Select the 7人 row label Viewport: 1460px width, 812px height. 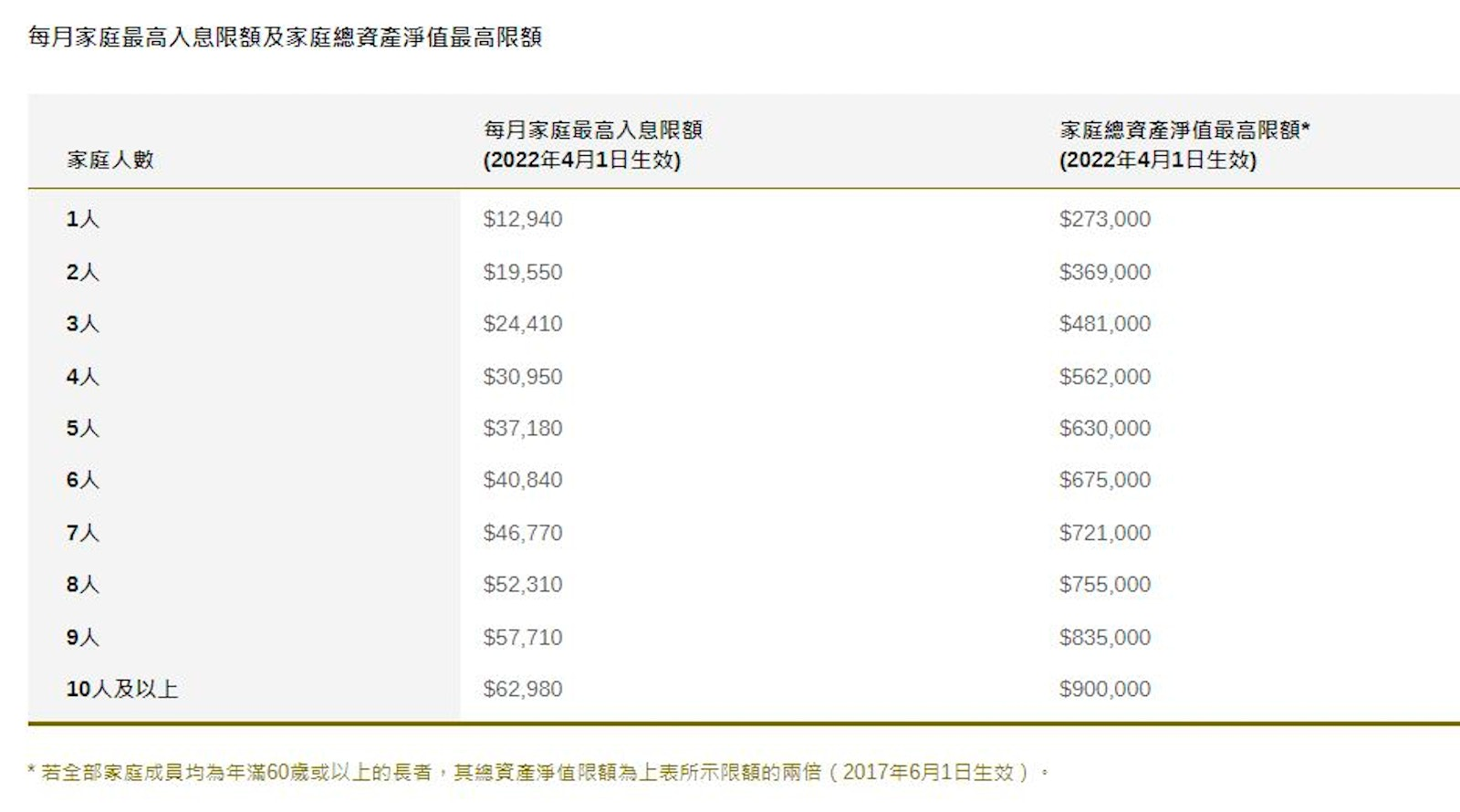(82, 533)
